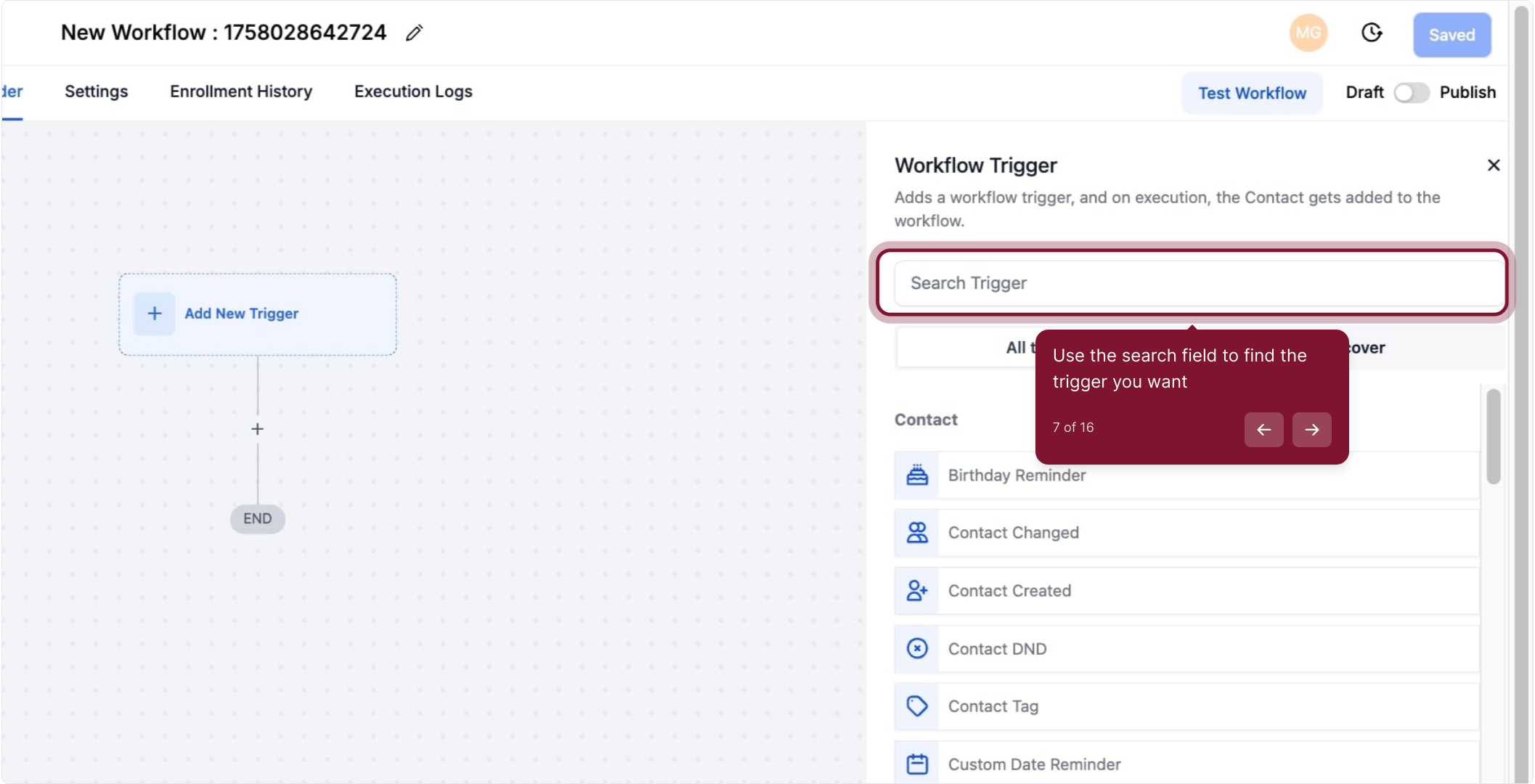
Task: Open the Settings tab
Action: click(x=96, y=91)
